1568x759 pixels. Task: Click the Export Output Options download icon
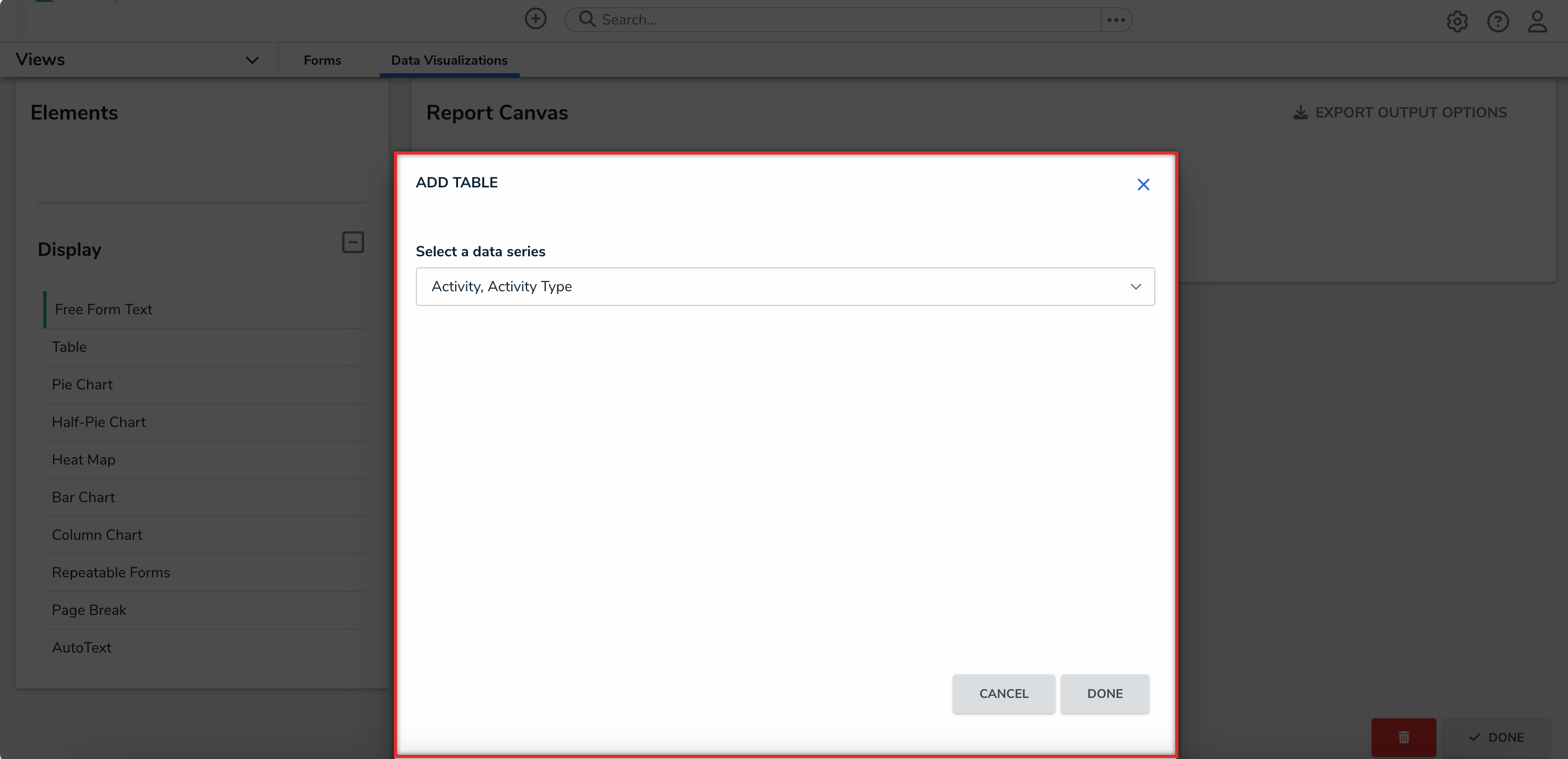tap(1300, 113)
